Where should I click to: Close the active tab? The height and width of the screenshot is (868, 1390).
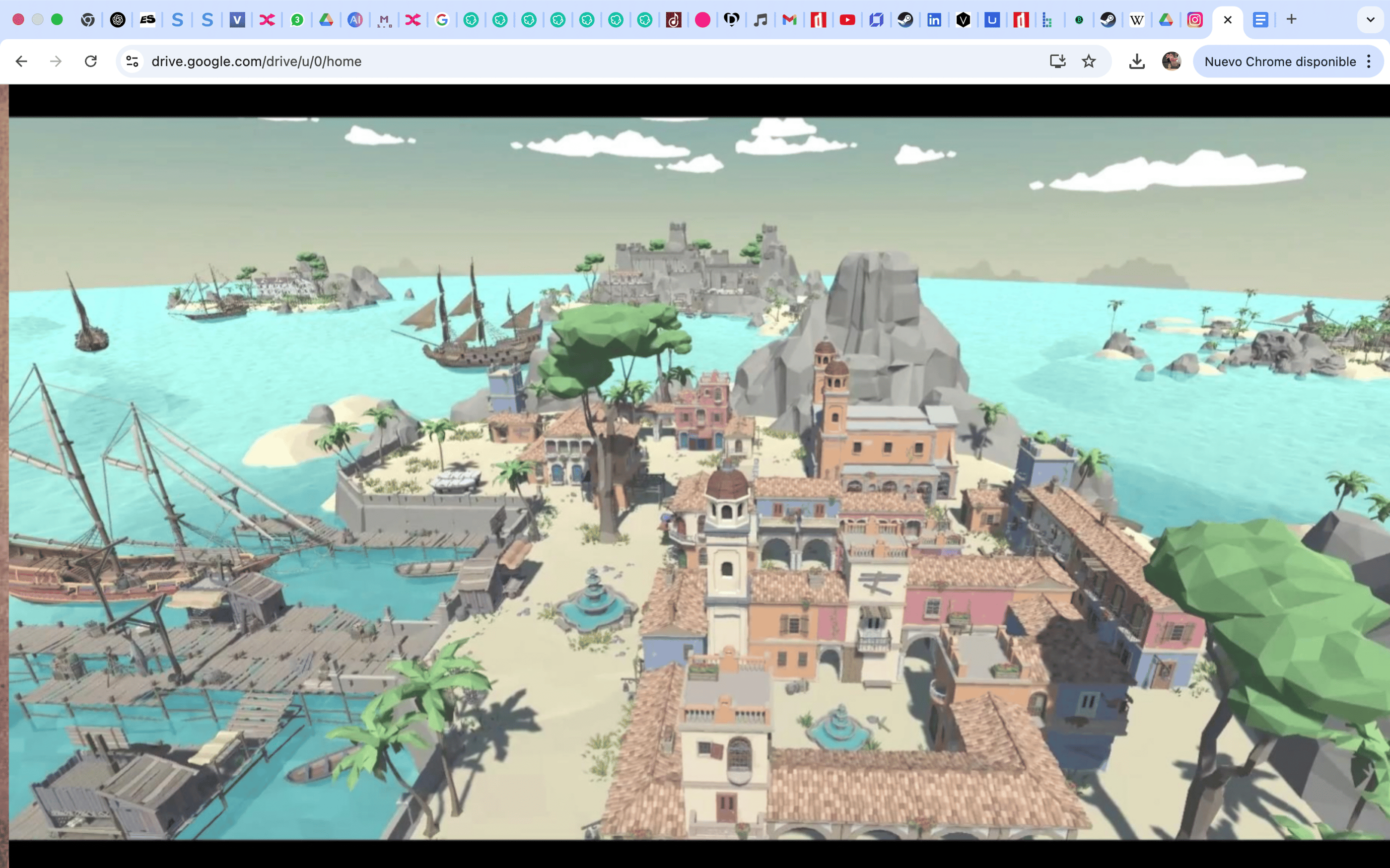coord(1228,20)
